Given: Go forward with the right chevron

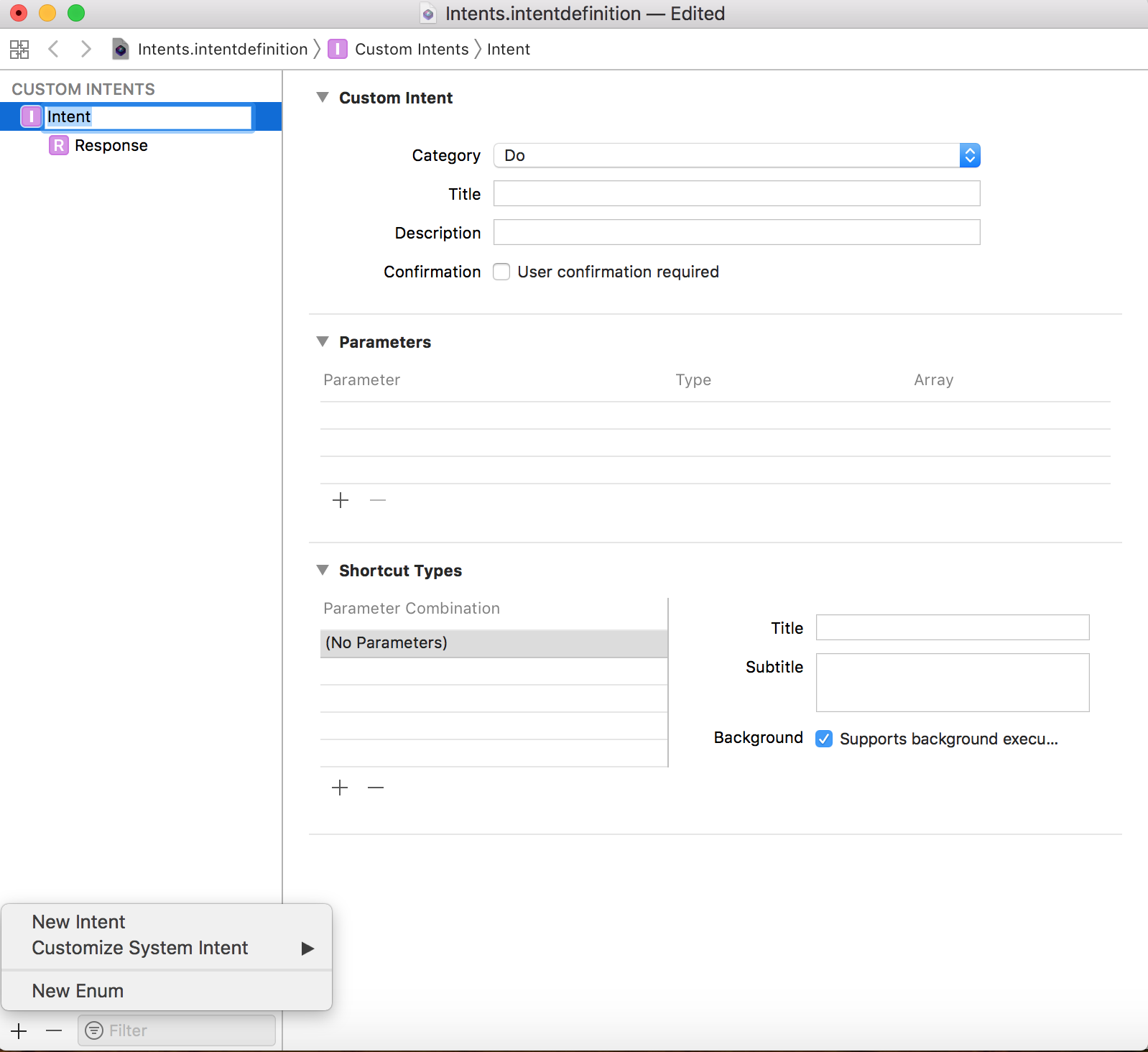Looking at the screenshot, I should [86, 49].
